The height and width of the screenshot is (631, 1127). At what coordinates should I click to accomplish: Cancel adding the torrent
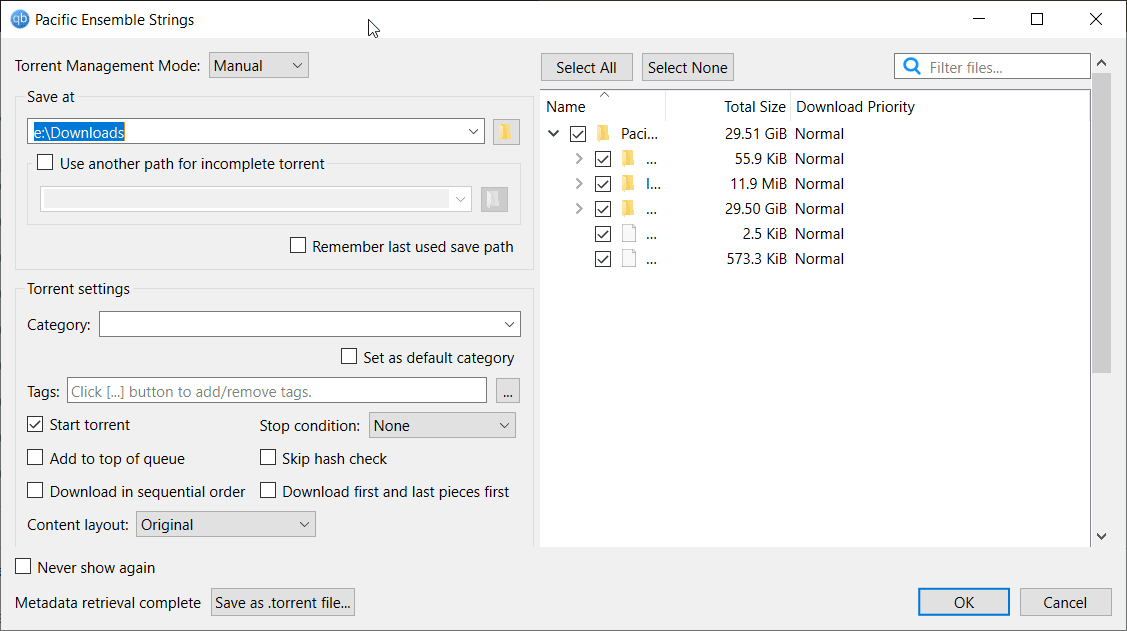(x=1065, y=602)
